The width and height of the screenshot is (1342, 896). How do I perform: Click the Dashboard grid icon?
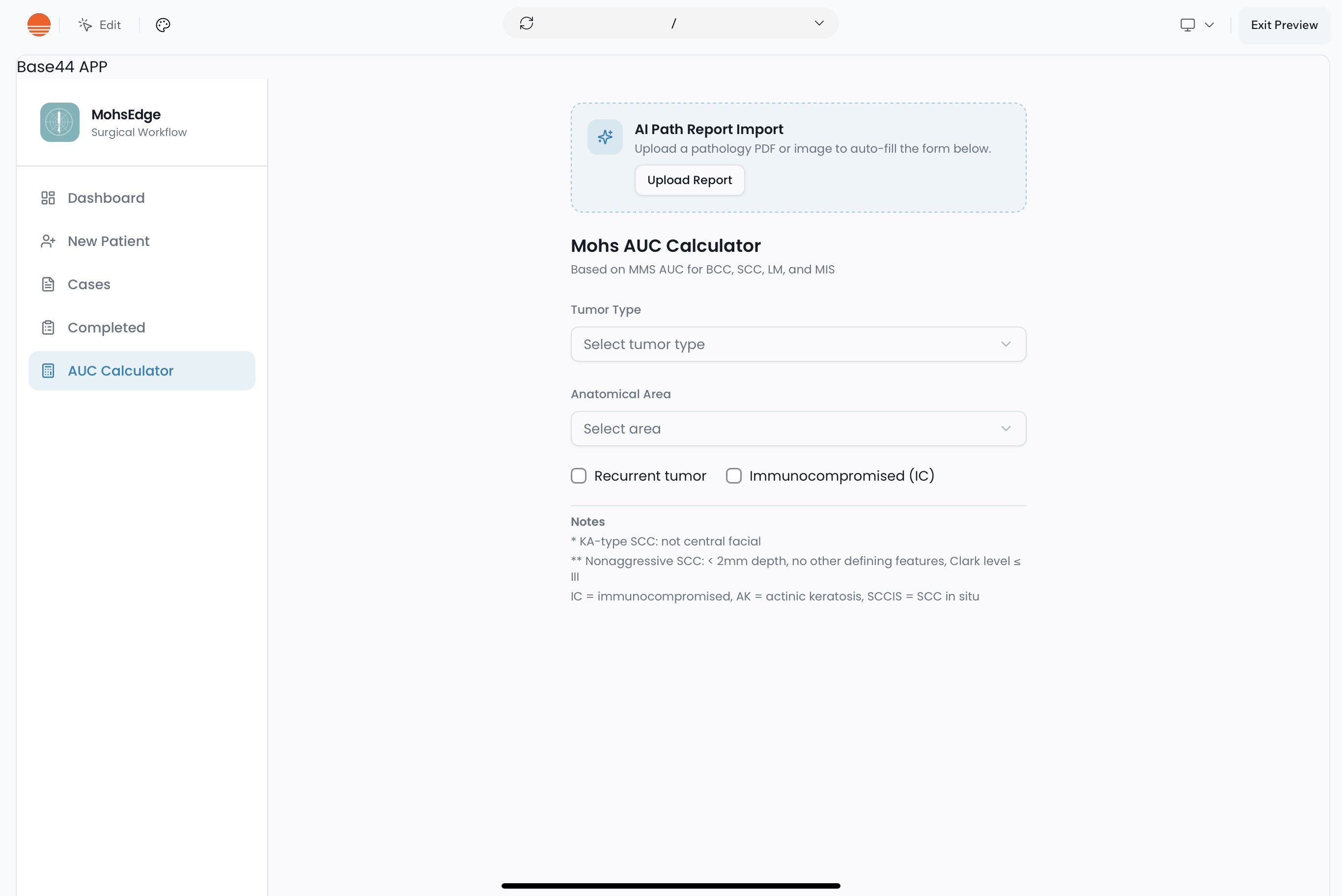pos(48,198)
